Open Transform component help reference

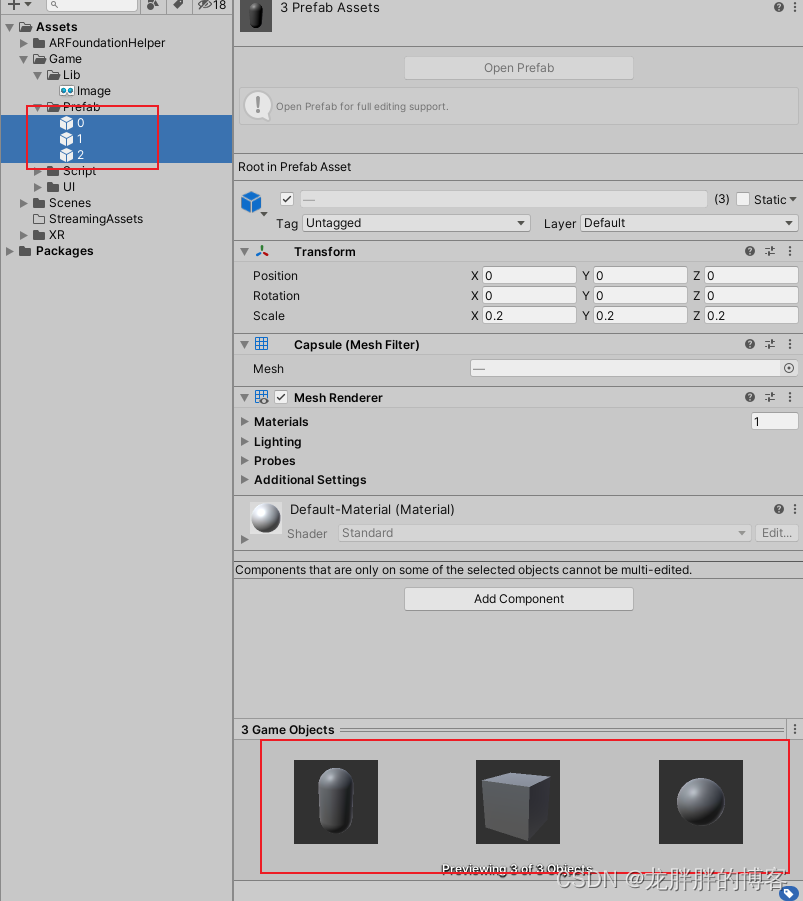[750, 251]
